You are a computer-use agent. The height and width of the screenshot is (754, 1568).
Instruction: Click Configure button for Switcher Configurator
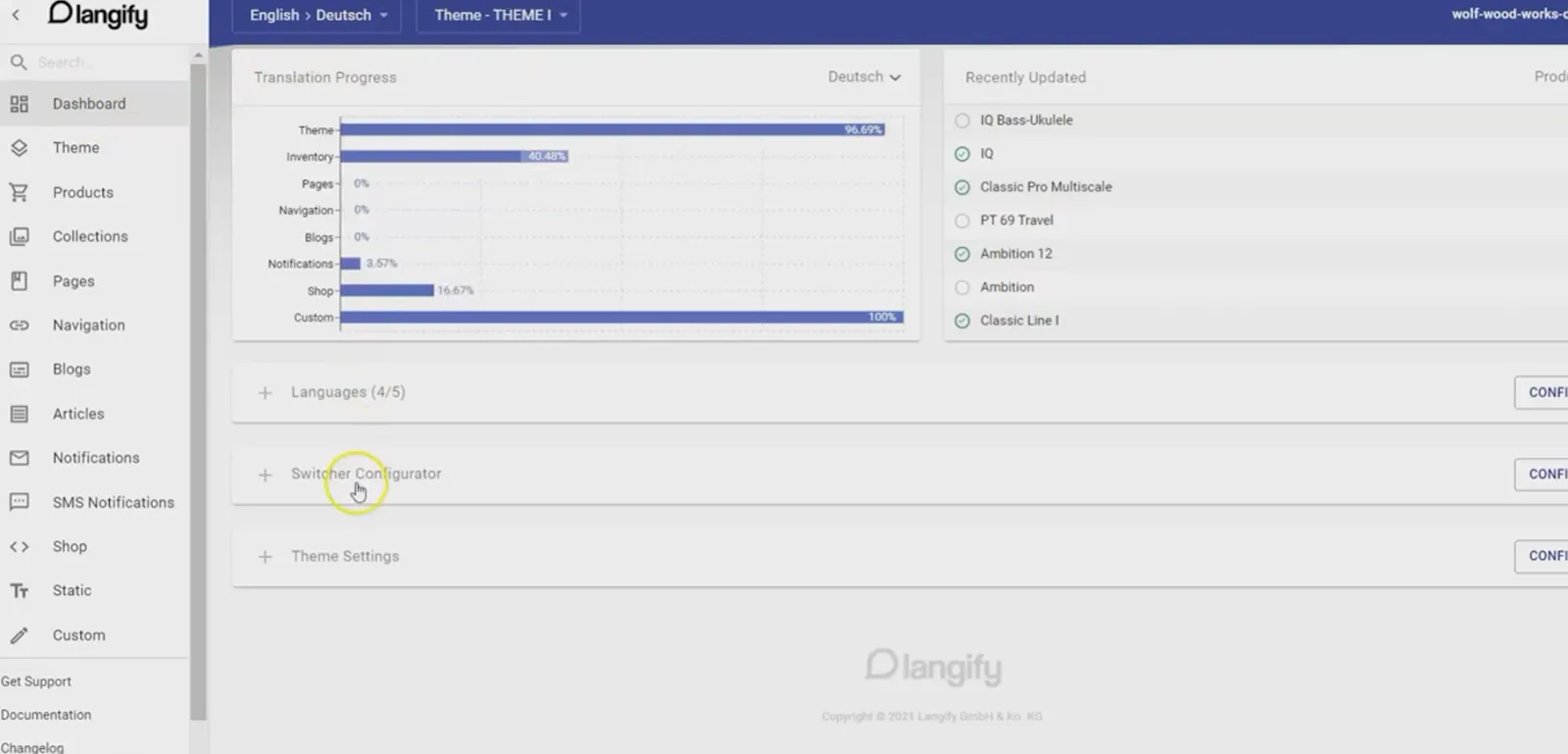coord(1542,474)
